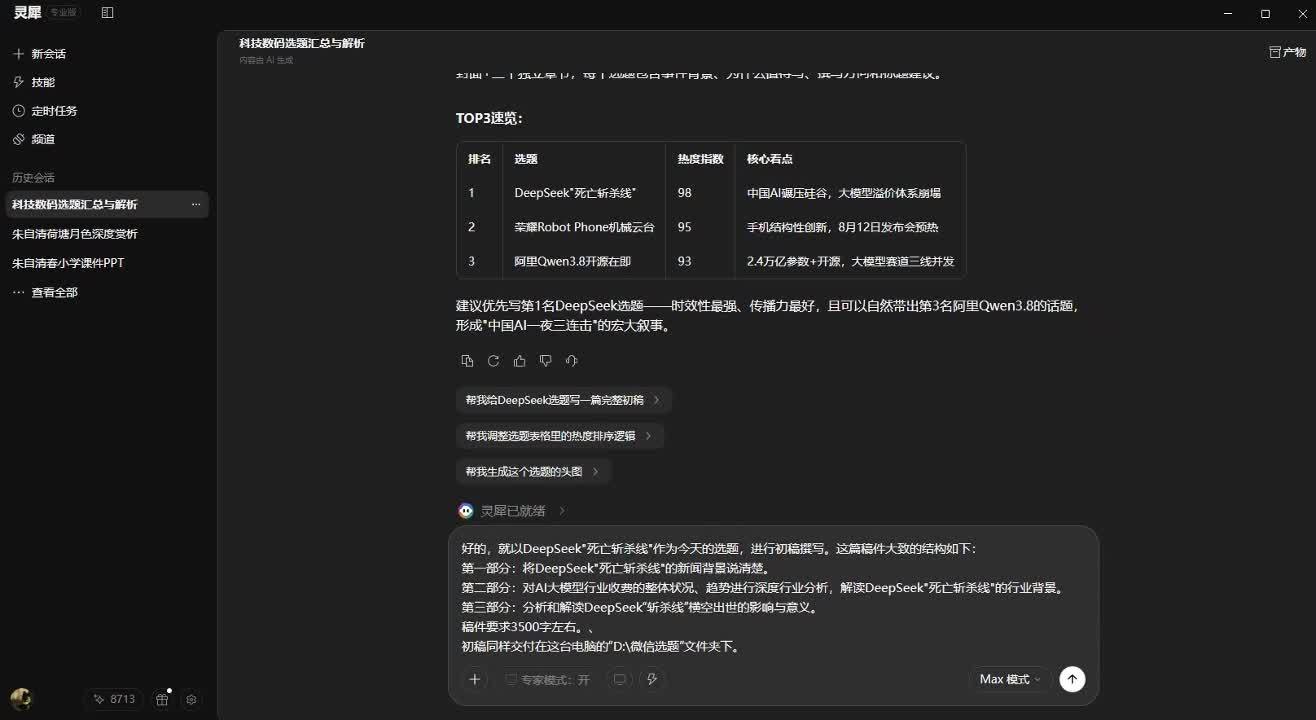Collapse the sidebar with the panel icon

(x=108, y=13)
